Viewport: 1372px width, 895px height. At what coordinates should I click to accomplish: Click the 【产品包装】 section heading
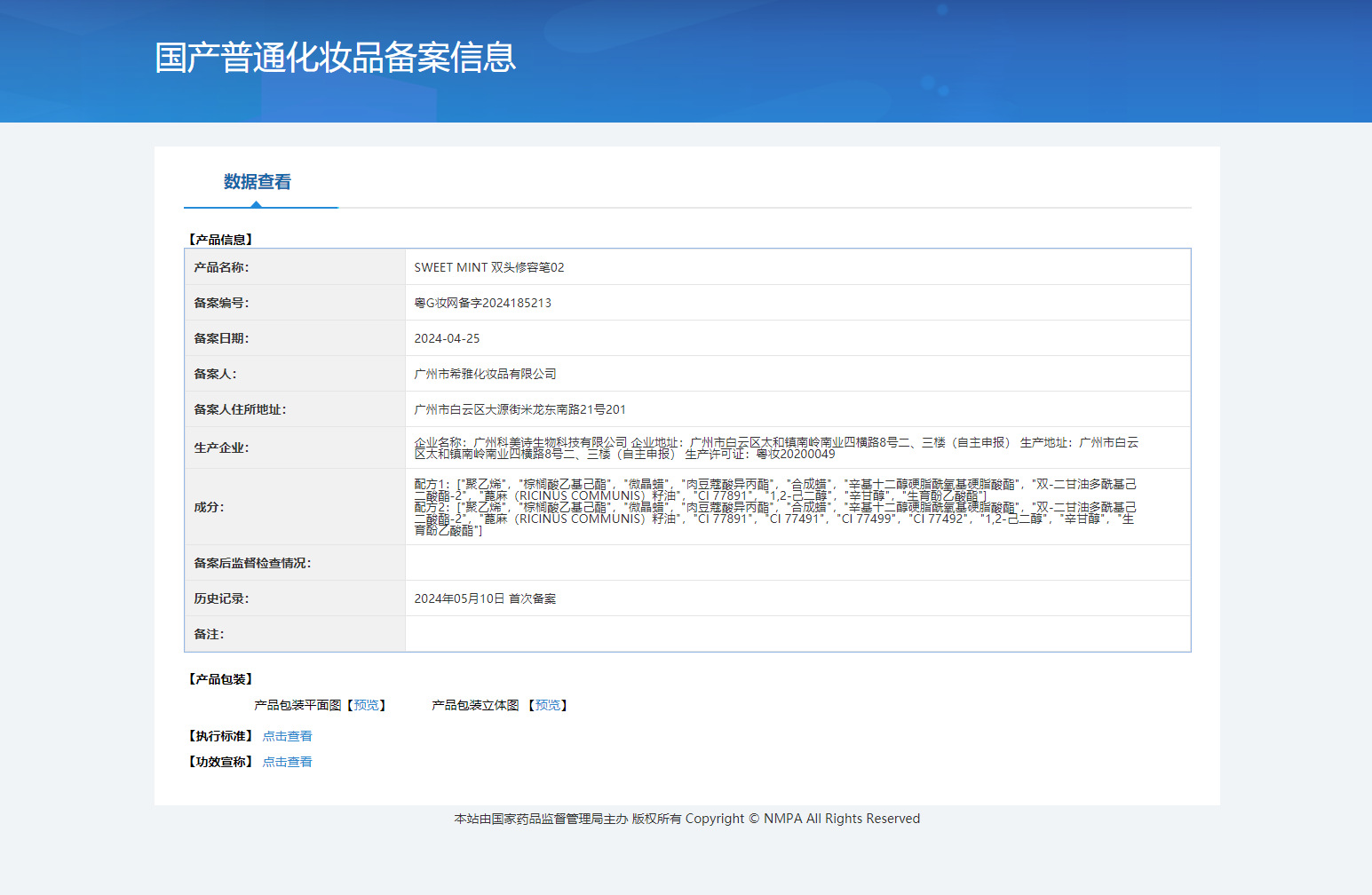tap(220, 679)
